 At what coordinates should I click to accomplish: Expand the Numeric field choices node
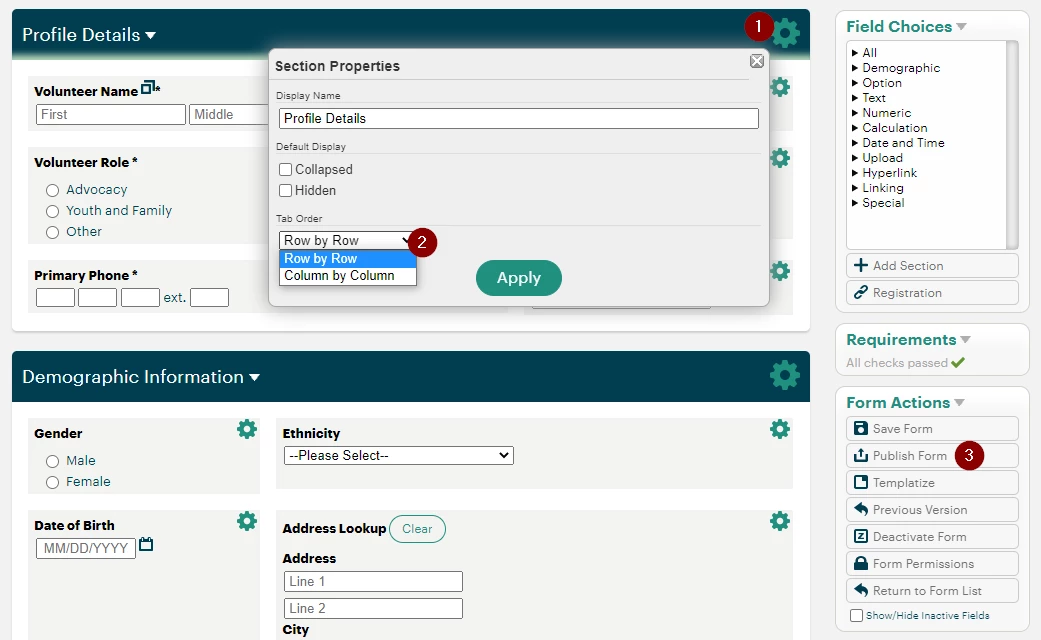[855, 113]
